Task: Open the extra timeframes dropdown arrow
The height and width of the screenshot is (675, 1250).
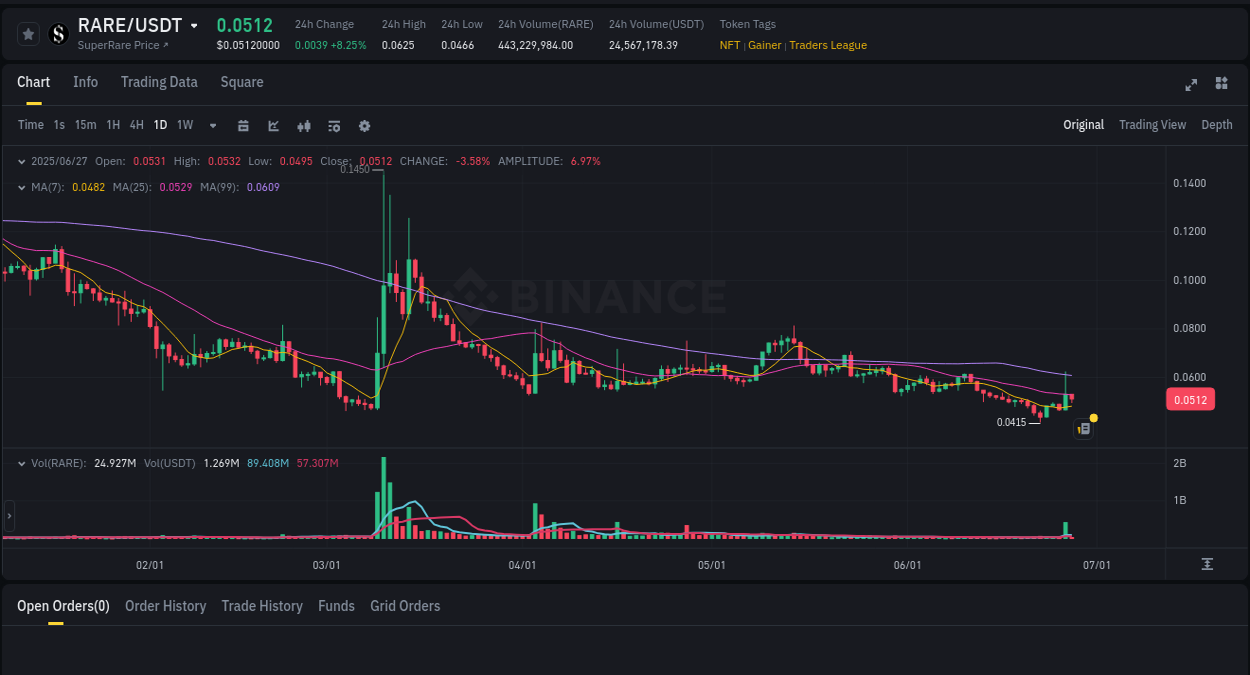Action: tap(212, 125)
